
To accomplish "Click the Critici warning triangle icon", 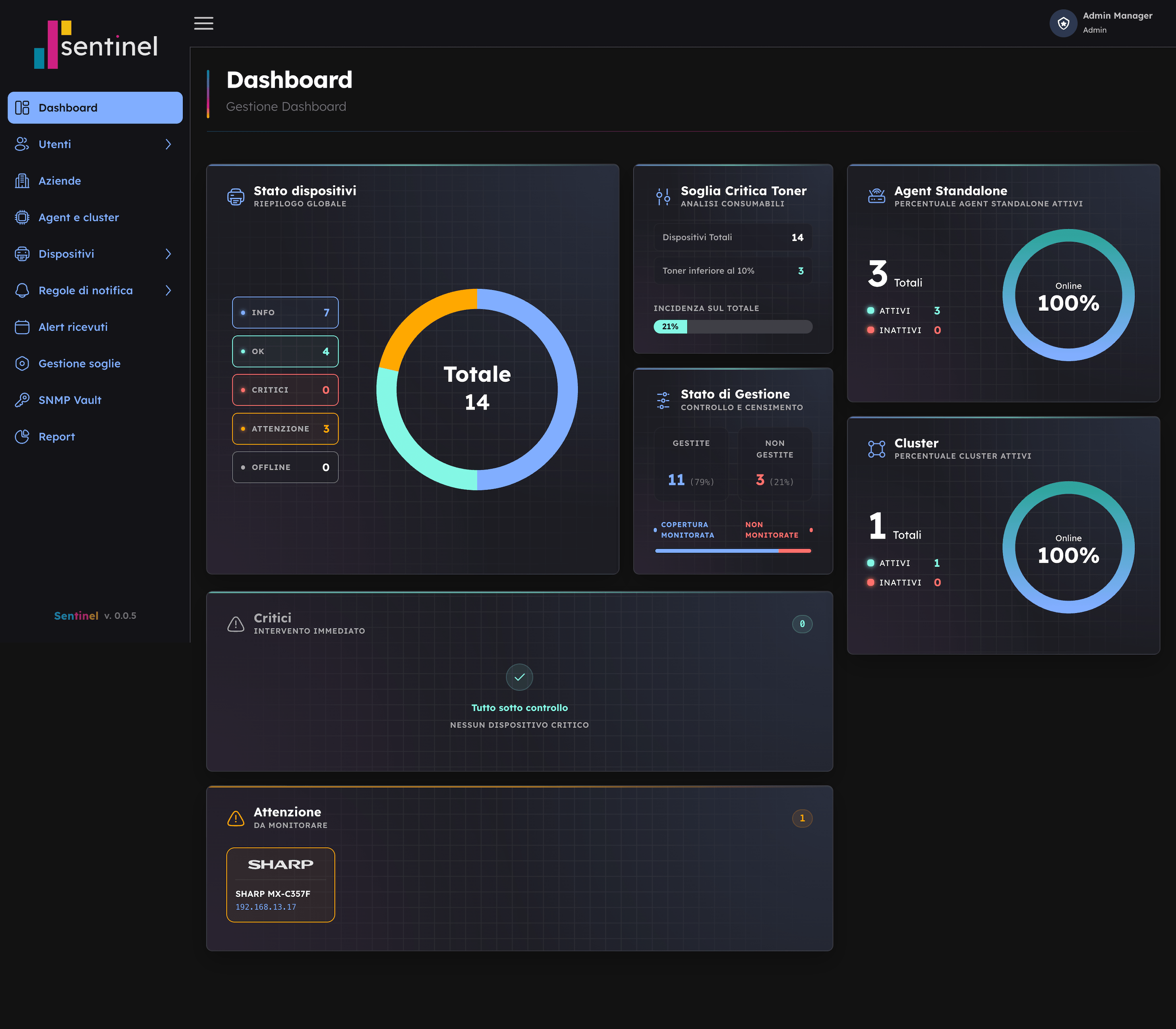I will 236,624.
